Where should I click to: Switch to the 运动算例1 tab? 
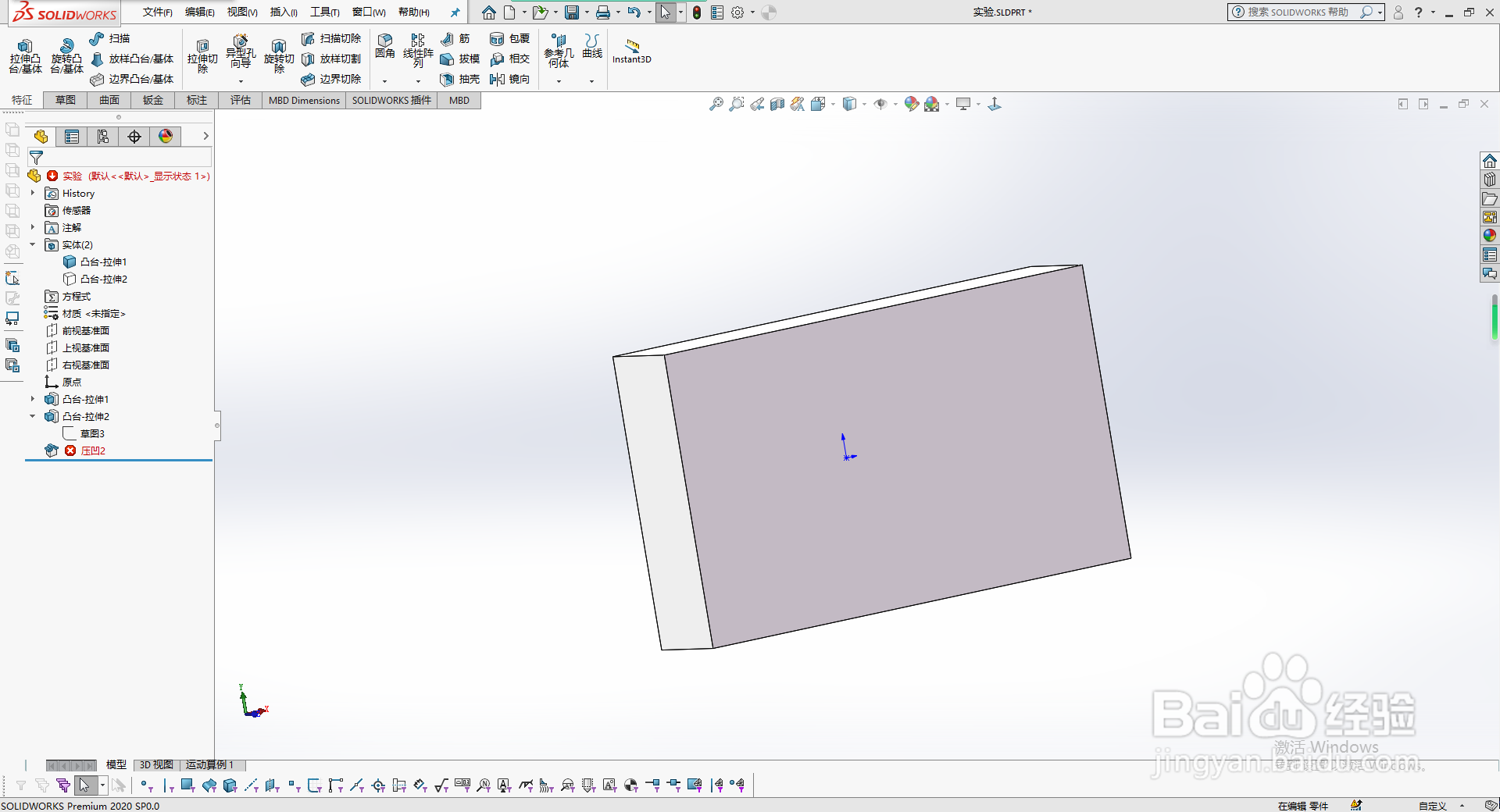pyautogui.click(x=210, y=765)
